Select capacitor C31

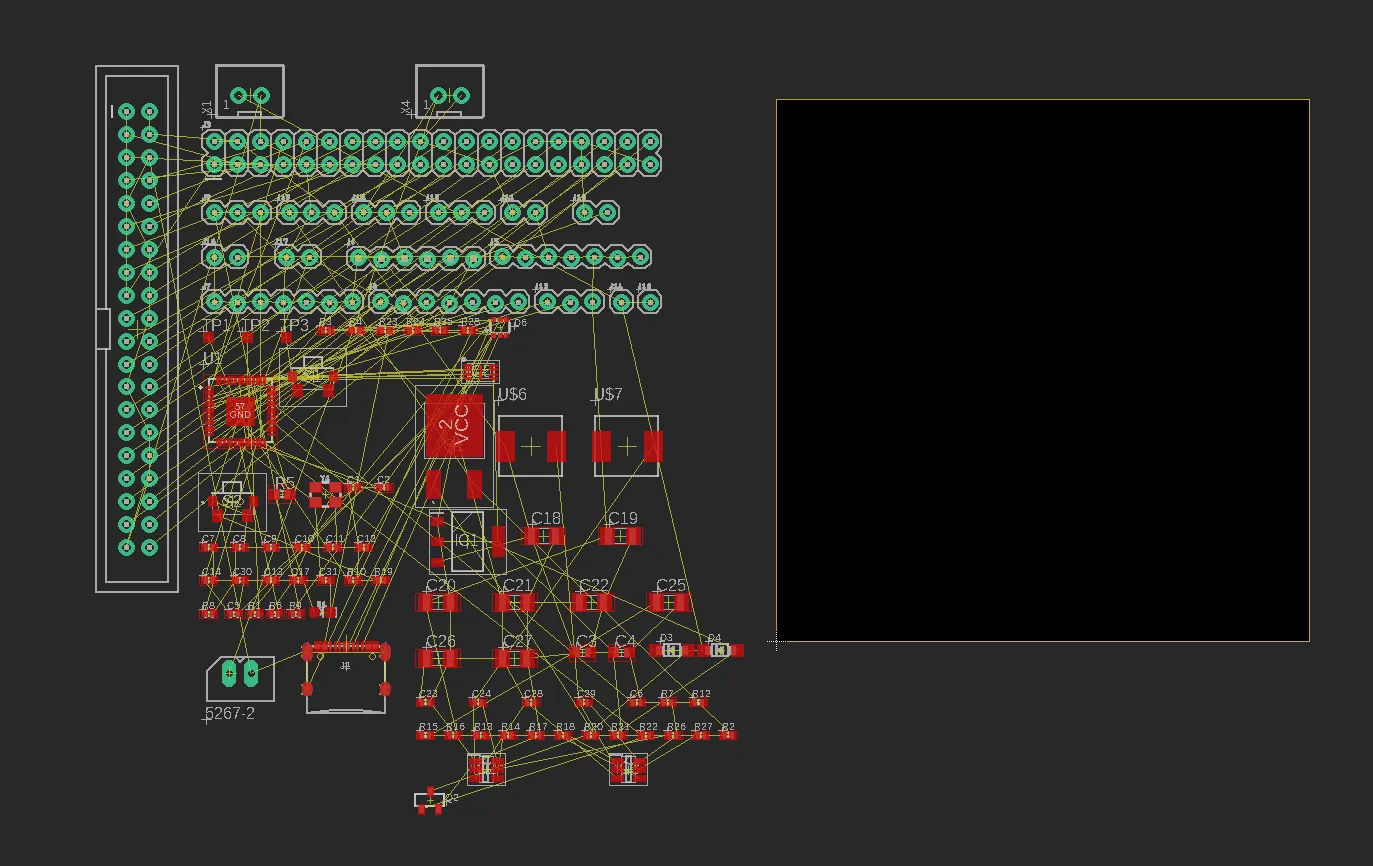pos(327,580)
